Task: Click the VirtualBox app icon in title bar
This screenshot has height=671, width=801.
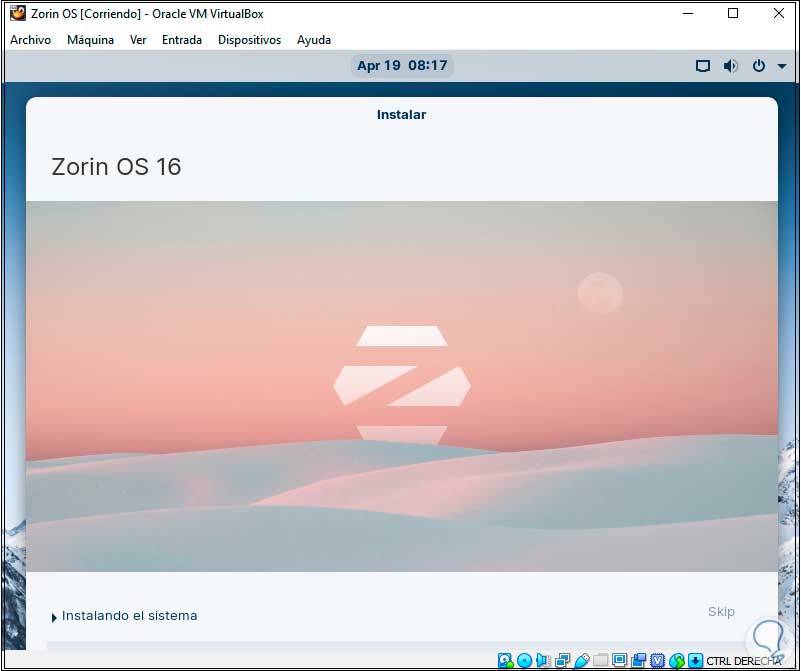Action: tap(18, 13)
